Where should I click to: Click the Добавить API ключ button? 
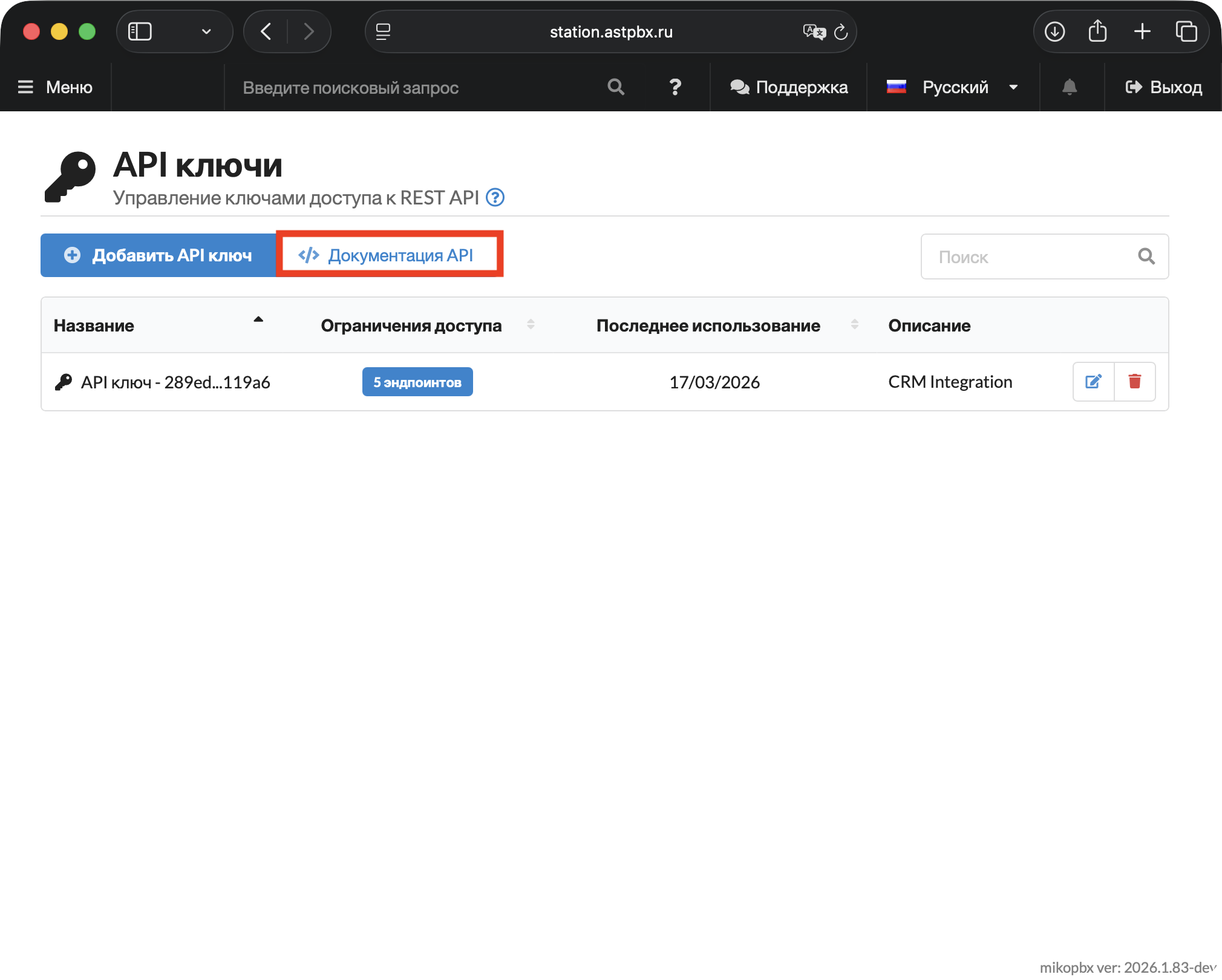(x=158, y=255)
